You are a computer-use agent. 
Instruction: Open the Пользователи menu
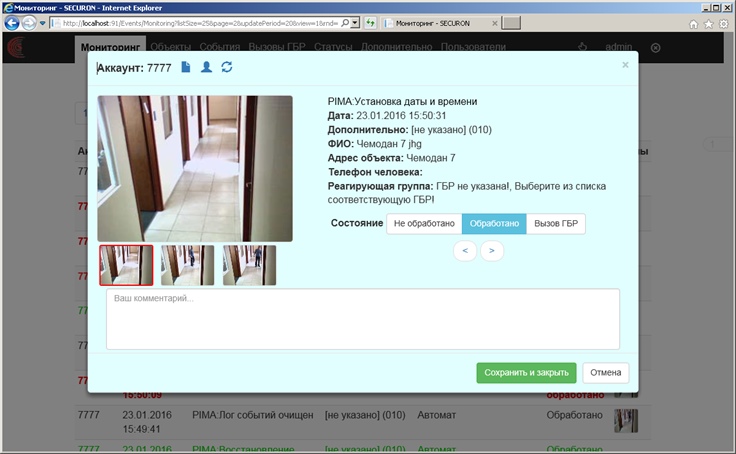473,47
